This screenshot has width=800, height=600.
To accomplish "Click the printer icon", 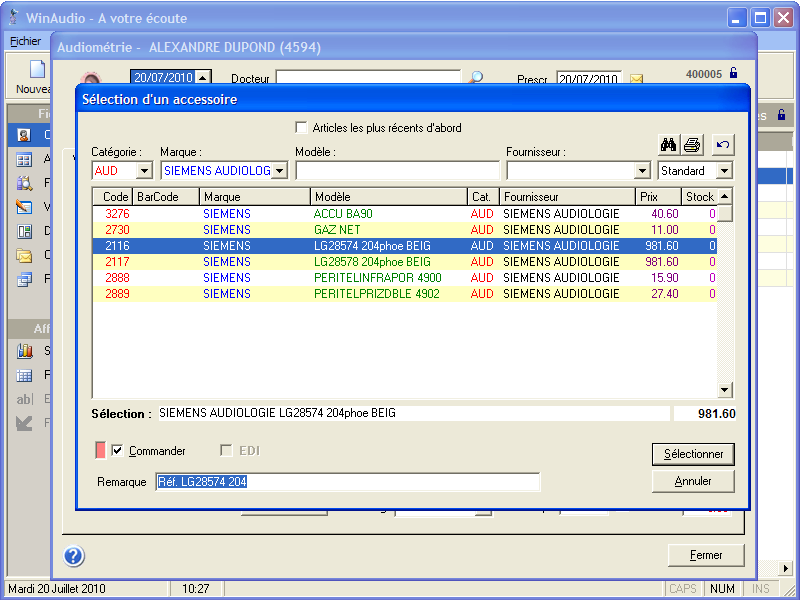I will coord(692,145).
